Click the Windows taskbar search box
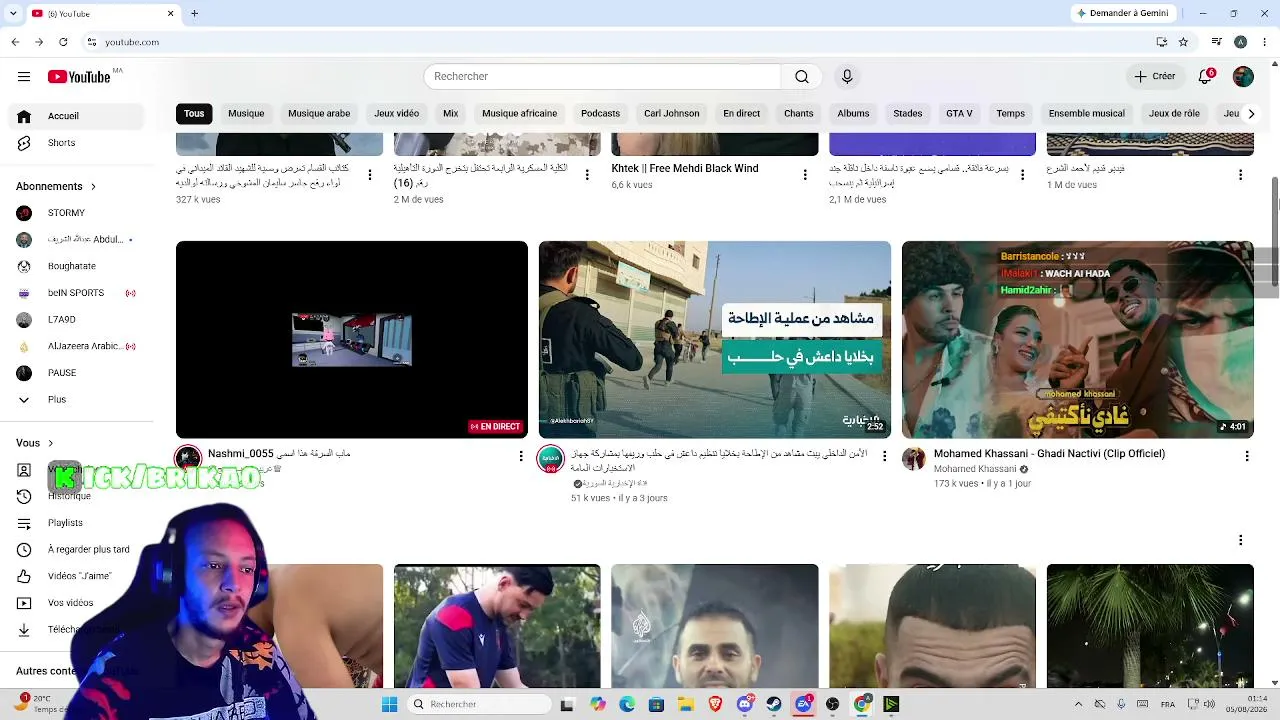Screen dimensions: 1280x720 (x=481, y=704)
